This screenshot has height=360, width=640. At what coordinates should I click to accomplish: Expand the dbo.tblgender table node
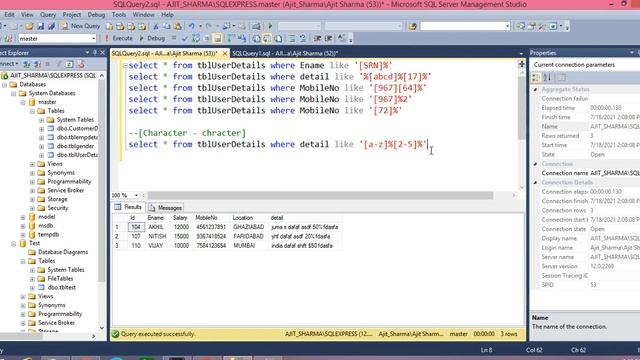click(x=41, y=146)
